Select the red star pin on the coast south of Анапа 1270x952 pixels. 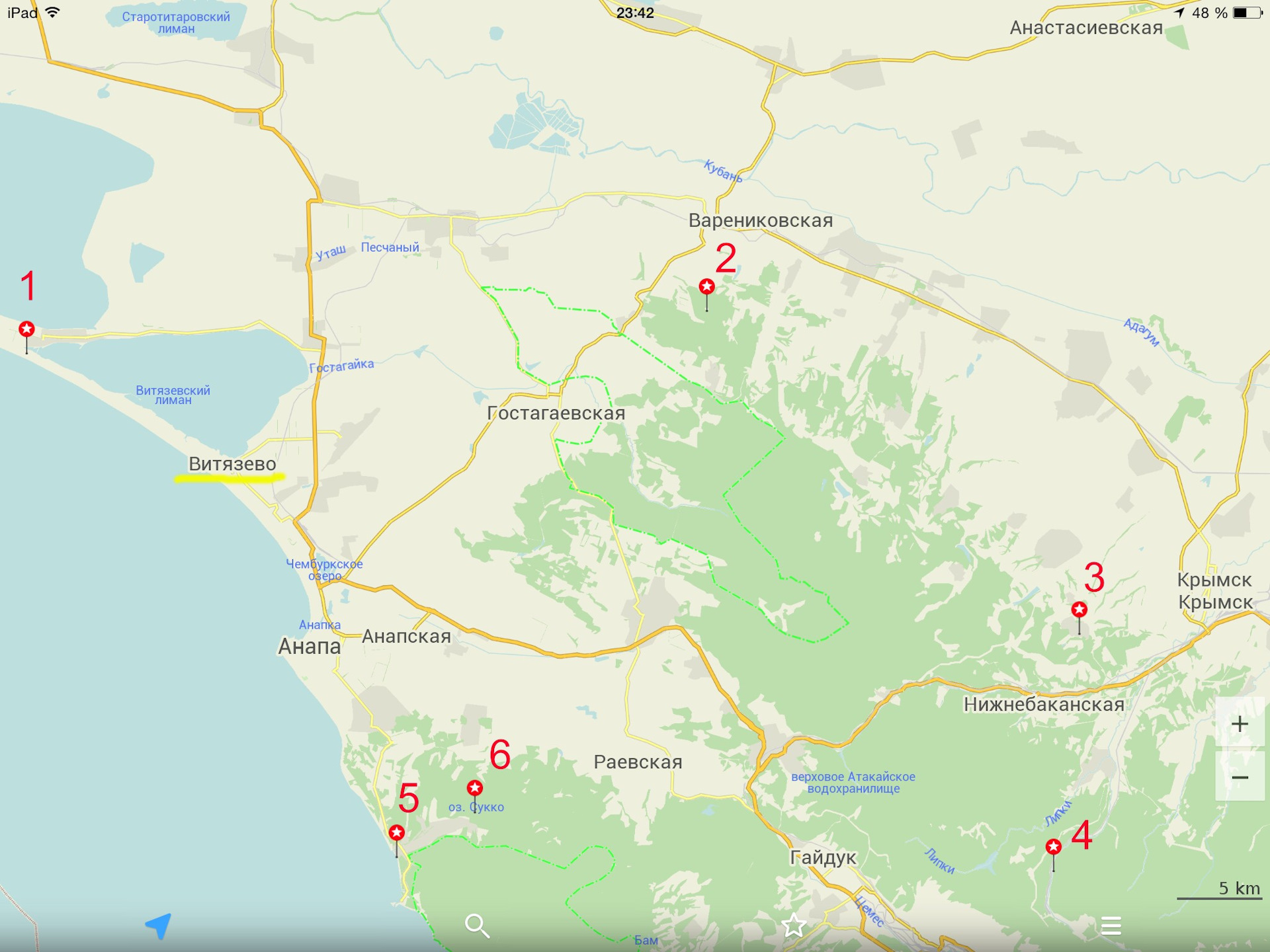pos(396,832)
